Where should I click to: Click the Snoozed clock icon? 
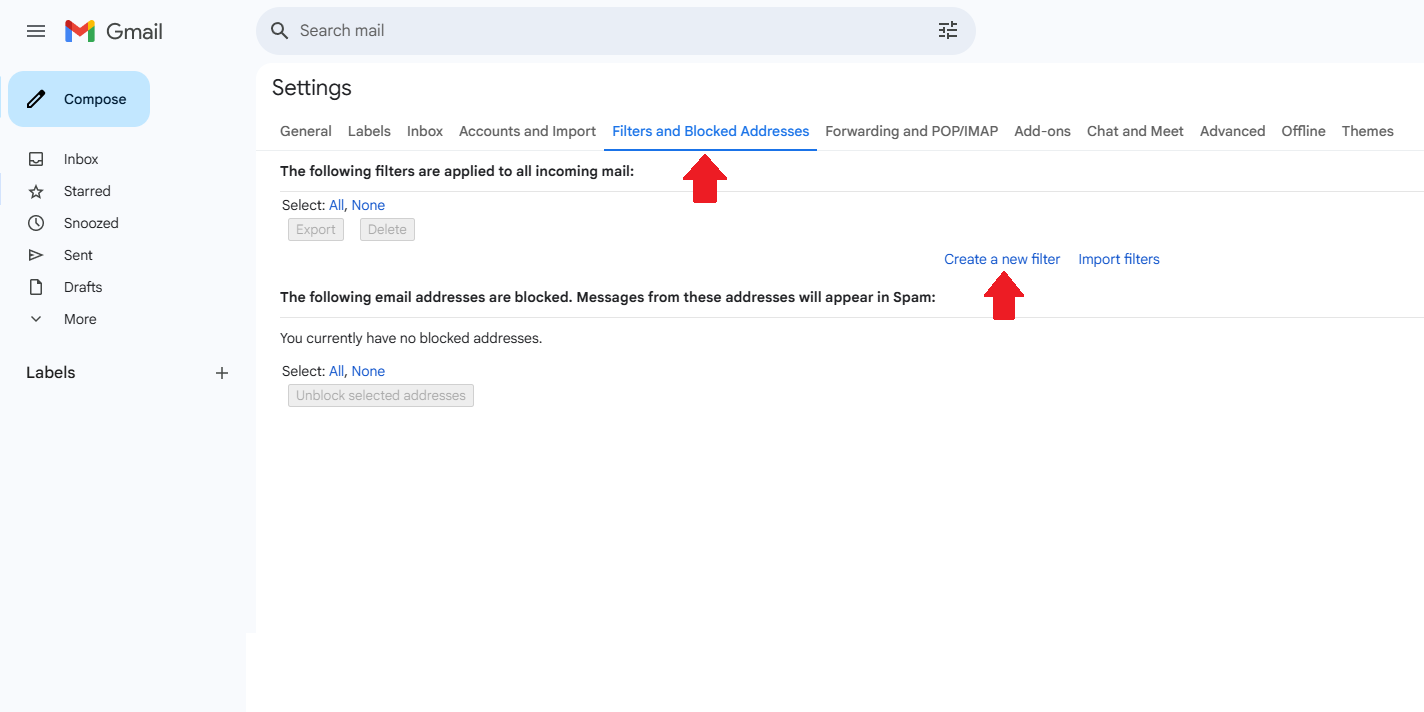(x=36, y=223)
